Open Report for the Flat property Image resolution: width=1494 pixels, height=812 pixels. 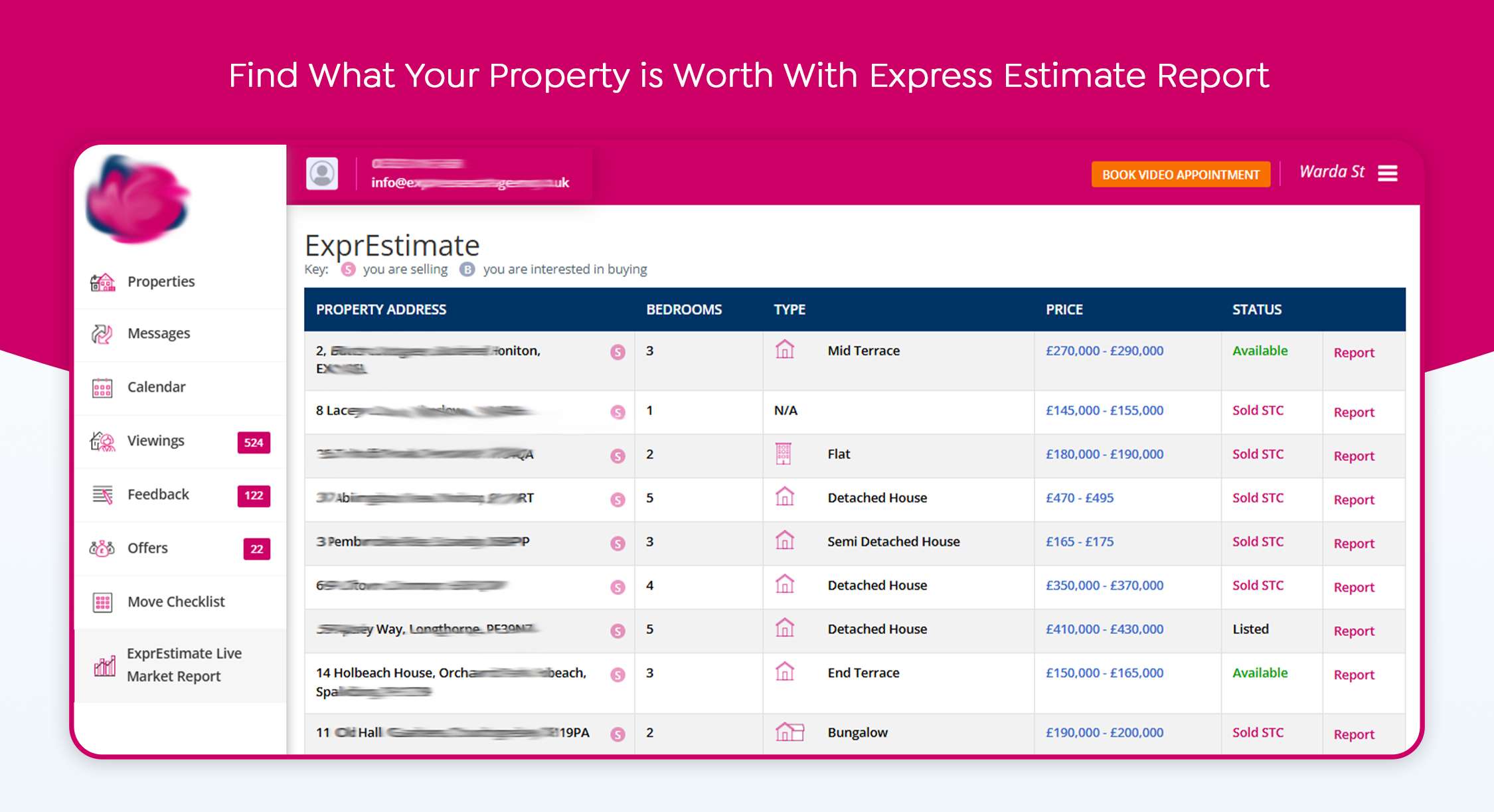pyautogui.click(x=1353, y=456)
